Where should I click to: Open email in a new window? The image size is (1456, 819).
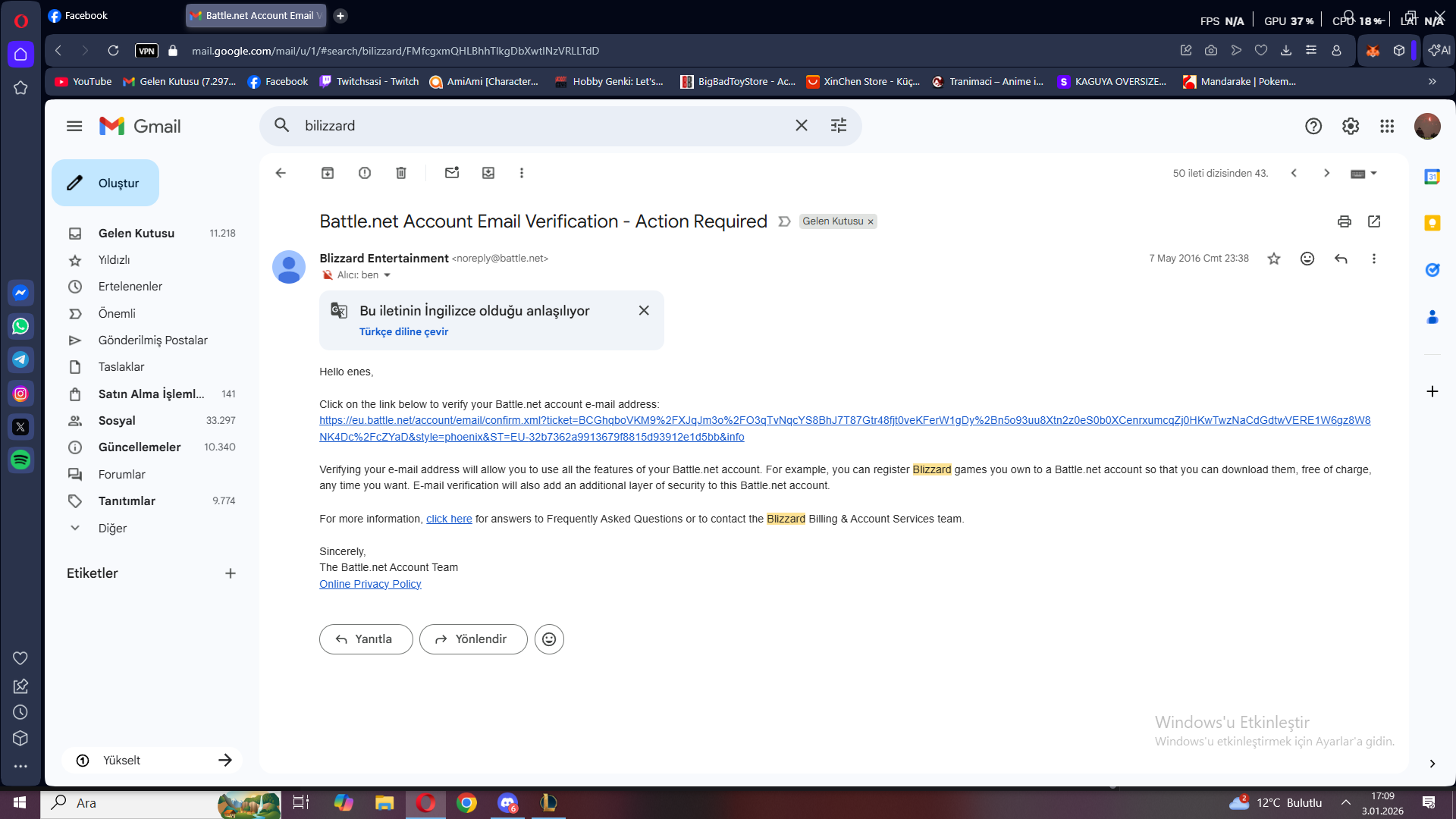coord(1374,221)
